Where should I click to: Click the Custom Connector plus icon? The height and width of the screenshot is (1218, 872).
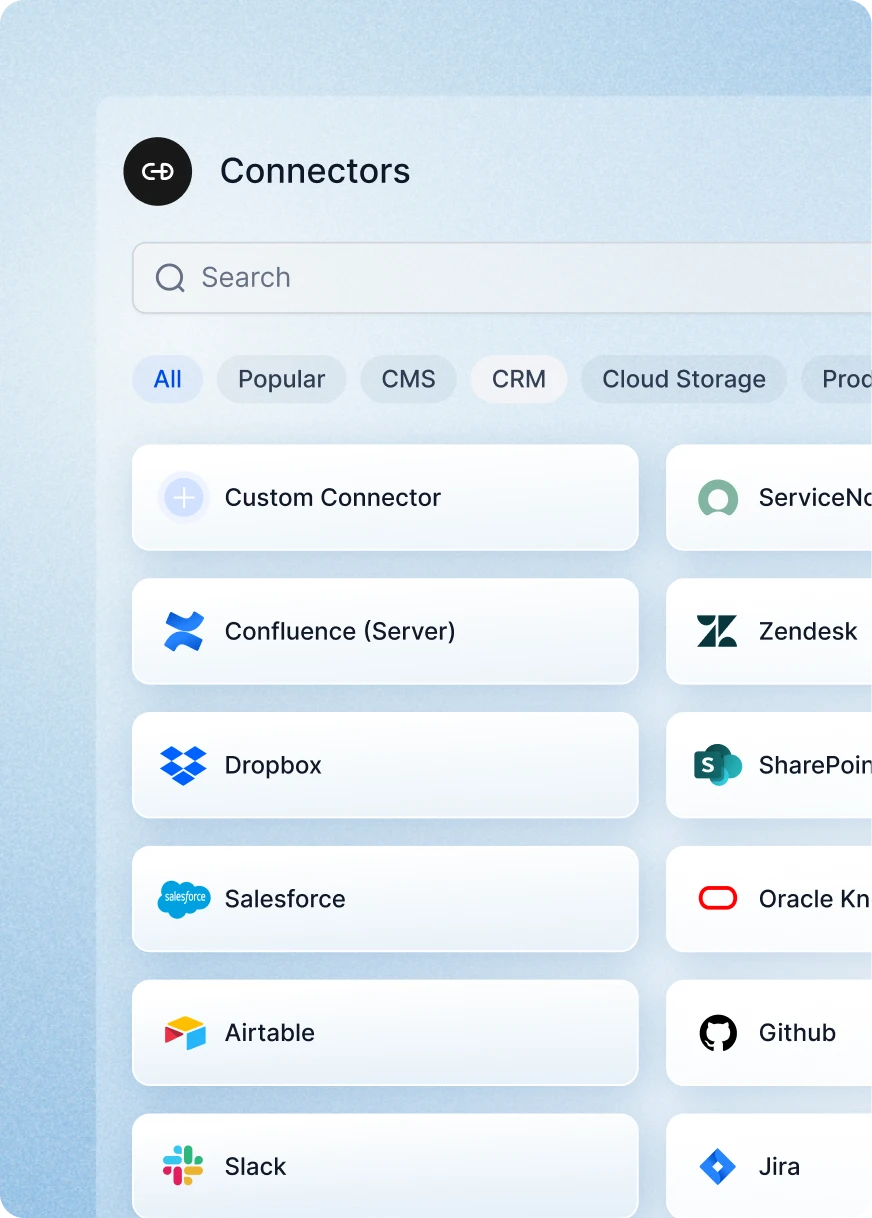click(x=184, y=498)
